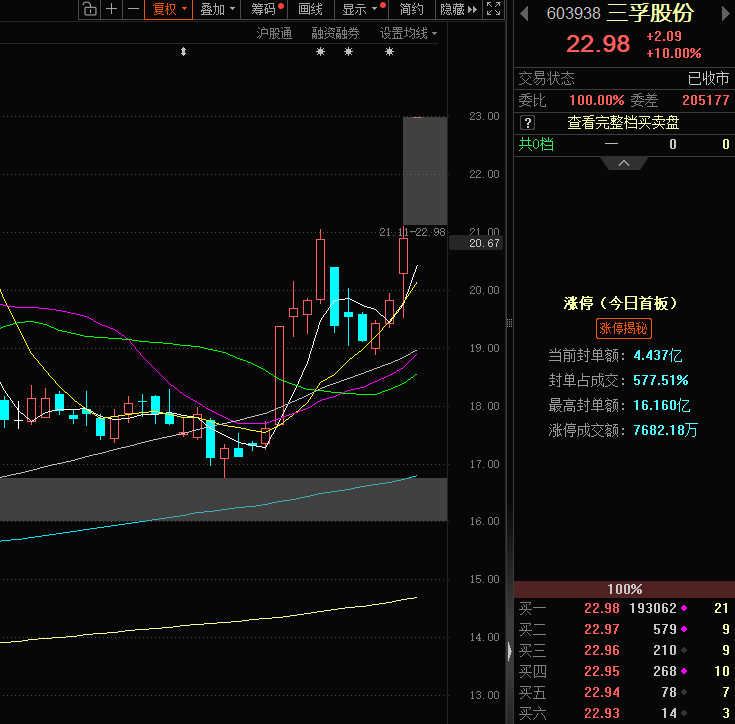Open the 复权 dropdown
Viewport: 735px width, 724px height.
pyautogui.click(x=169, y=9)
